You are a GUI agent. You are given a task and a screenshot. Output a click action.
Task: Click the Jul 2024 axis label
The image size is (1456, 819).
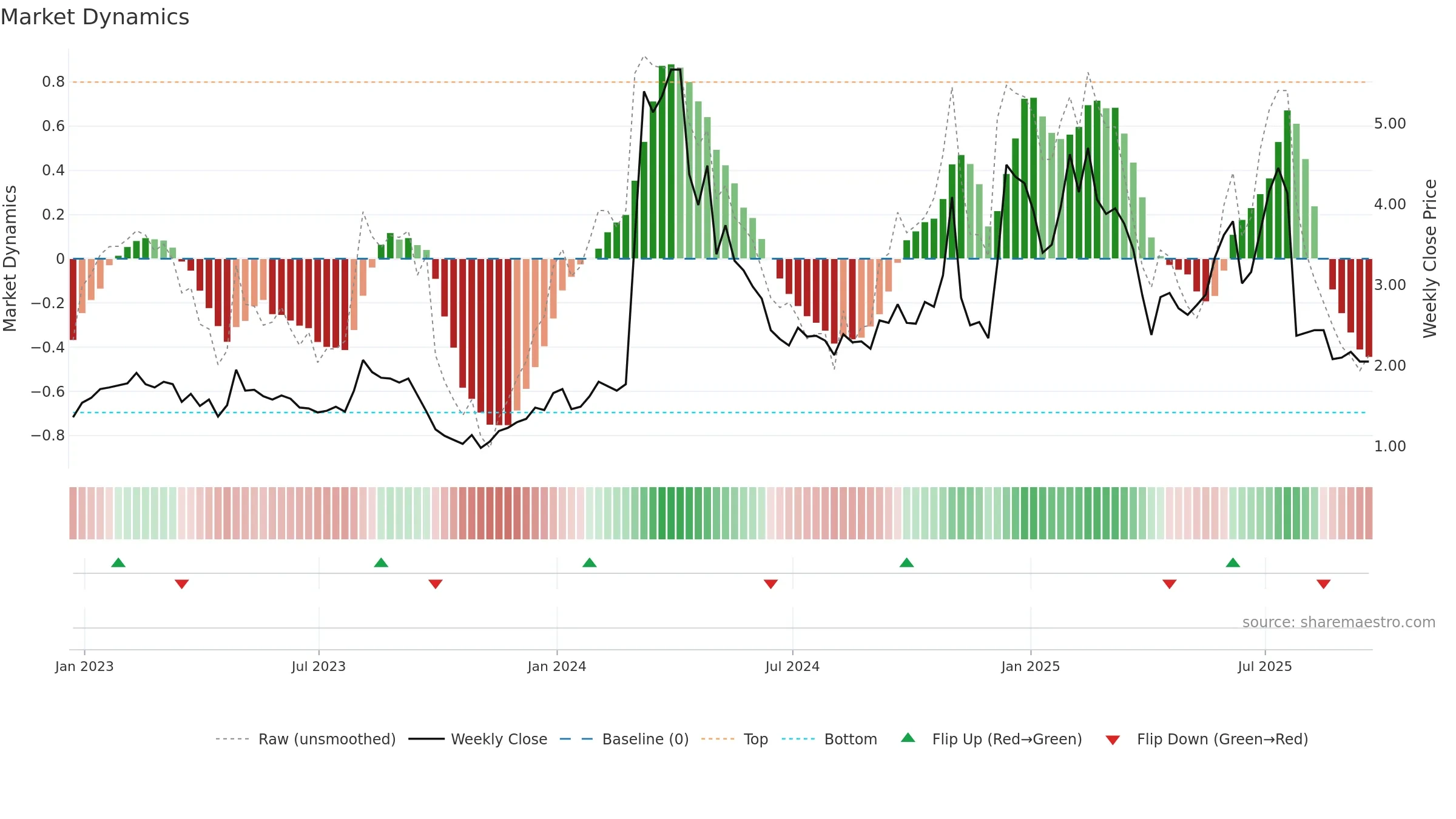(792, 666)
